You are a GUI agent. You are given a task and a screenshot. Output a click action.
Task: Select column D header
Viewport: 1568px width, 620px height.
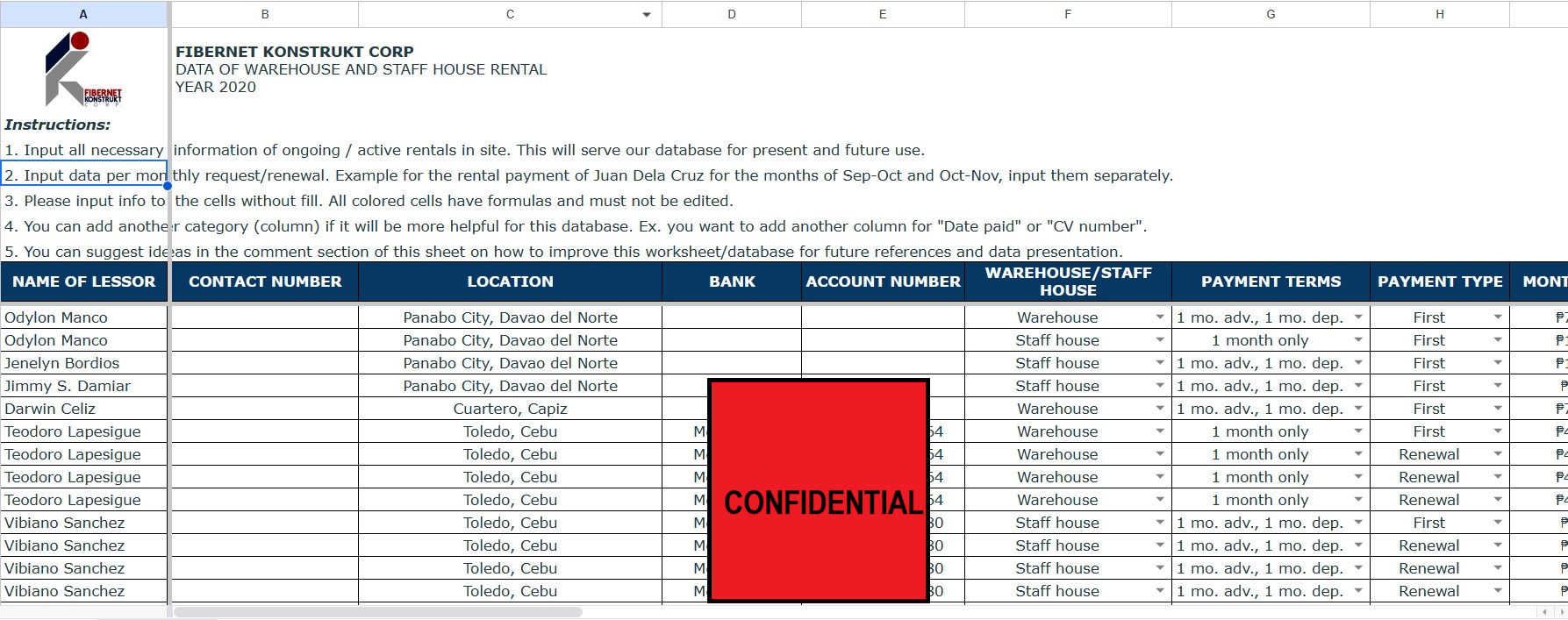pyautogui.click(x=732, y=14)
